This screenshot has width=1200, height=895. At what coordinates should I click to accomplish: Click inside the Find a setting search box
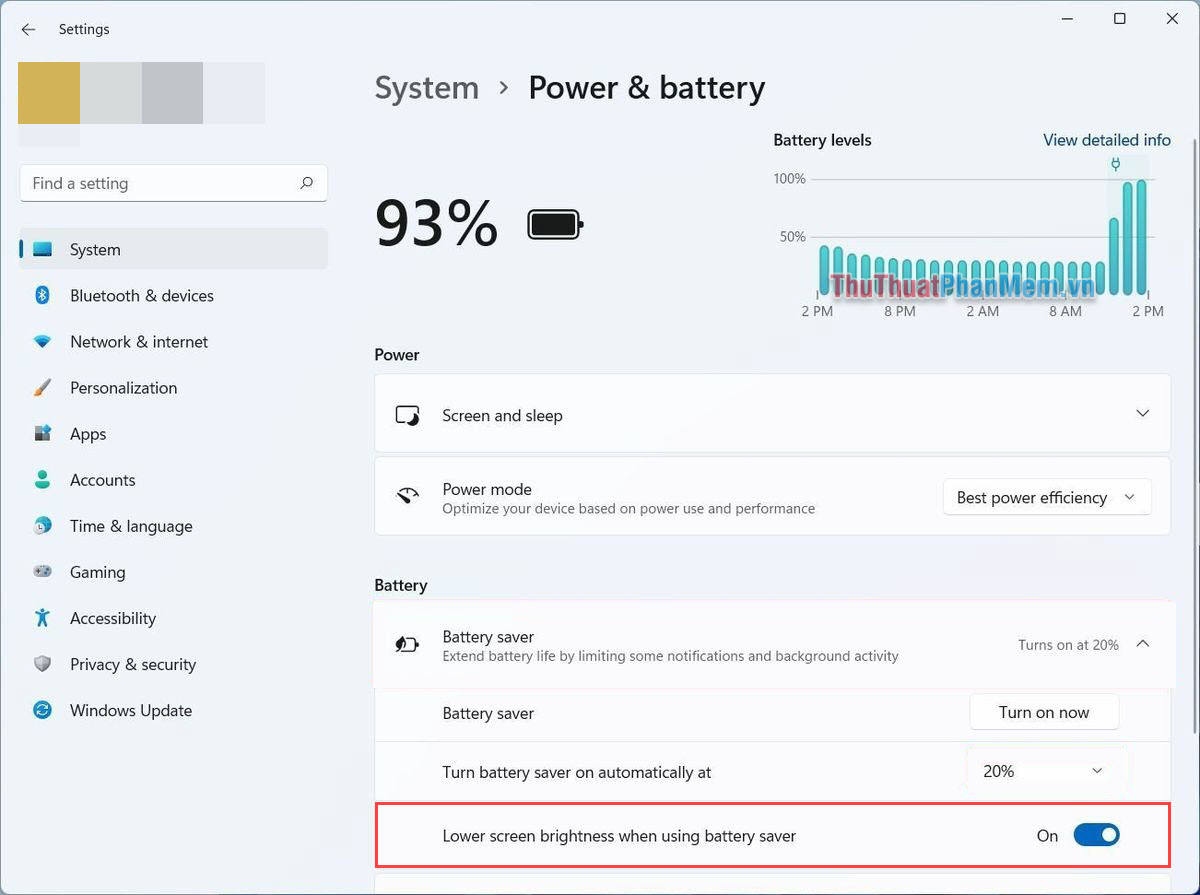coord(160,183)
